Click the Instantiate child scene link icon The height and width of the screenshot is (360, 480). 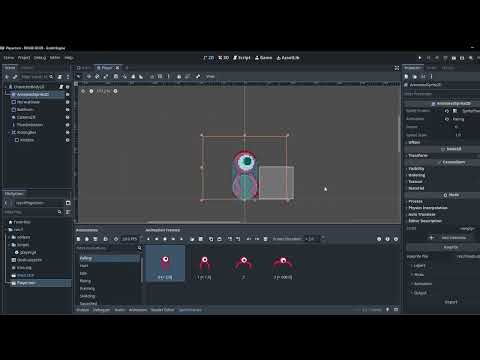pyautogui.click(x=15, y=77)
